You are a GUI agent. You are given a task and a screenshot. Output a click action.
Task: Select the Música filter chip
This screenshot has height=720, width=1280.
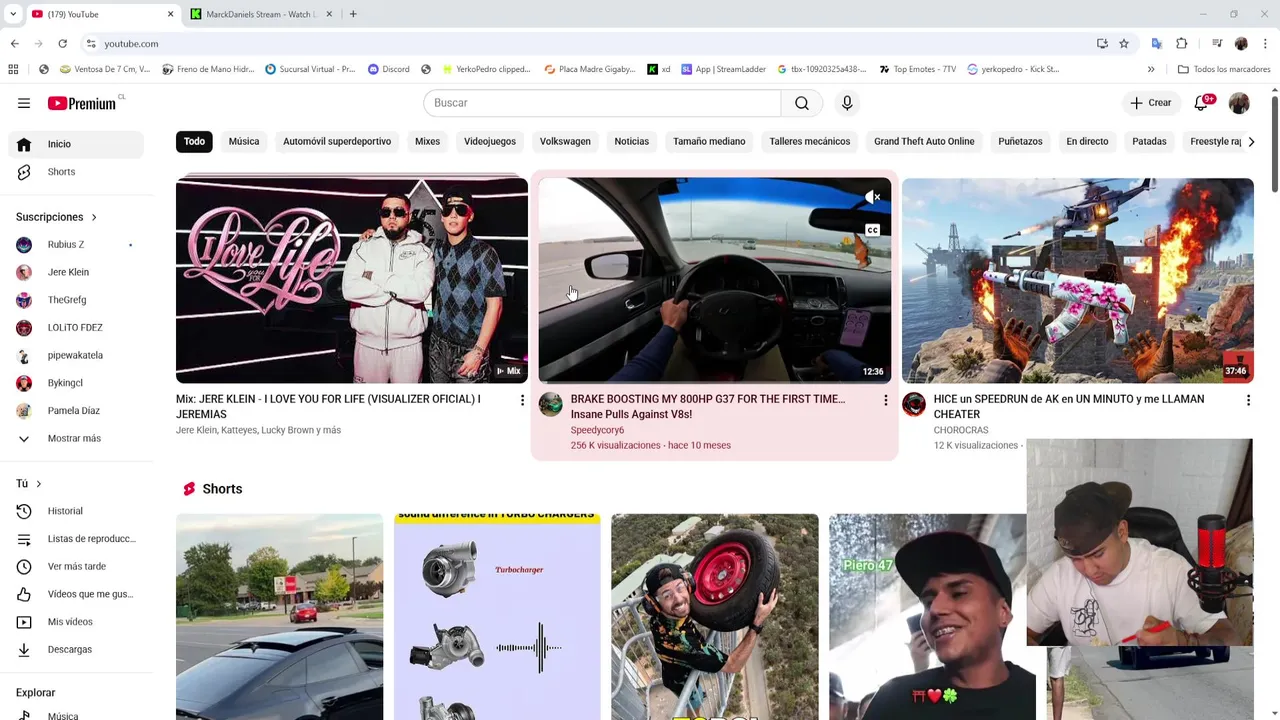click(x=244, y=141)
